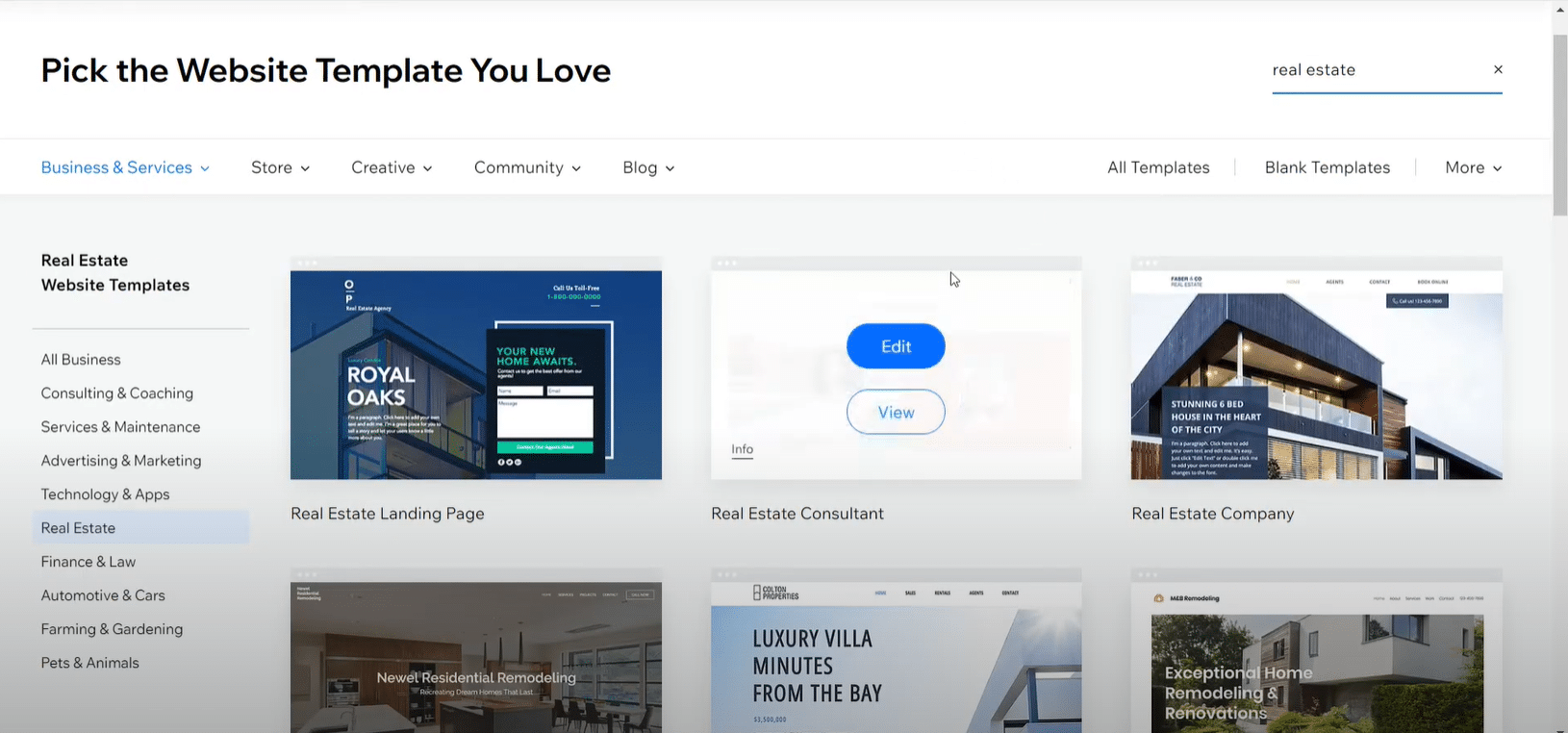Open the Store category dropdown
Image resolution: width=1568 pixels, height=733 pixels.
point(280,167)
